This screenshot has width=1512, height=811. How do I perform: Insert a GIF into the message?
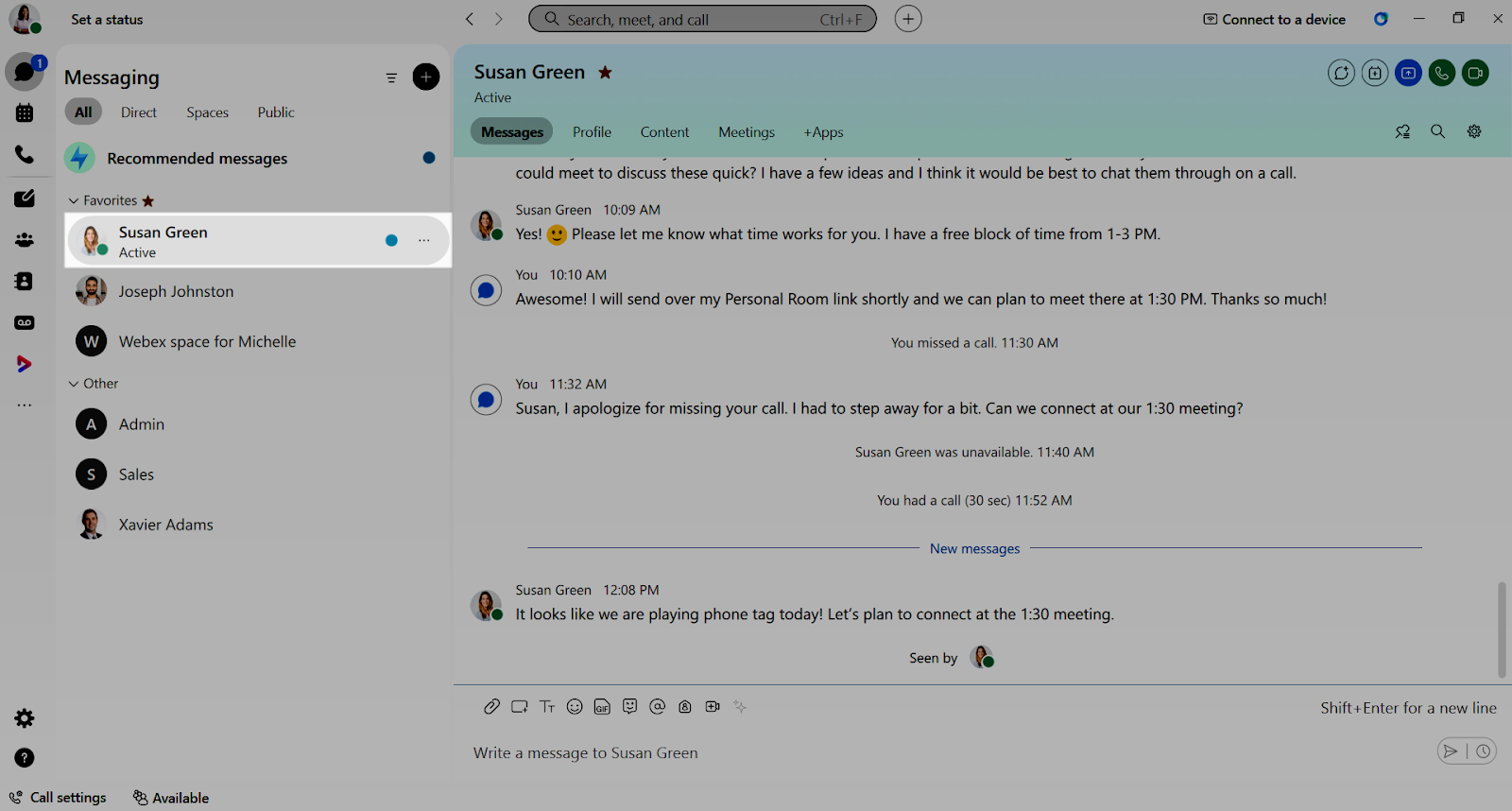pos(602,707)
